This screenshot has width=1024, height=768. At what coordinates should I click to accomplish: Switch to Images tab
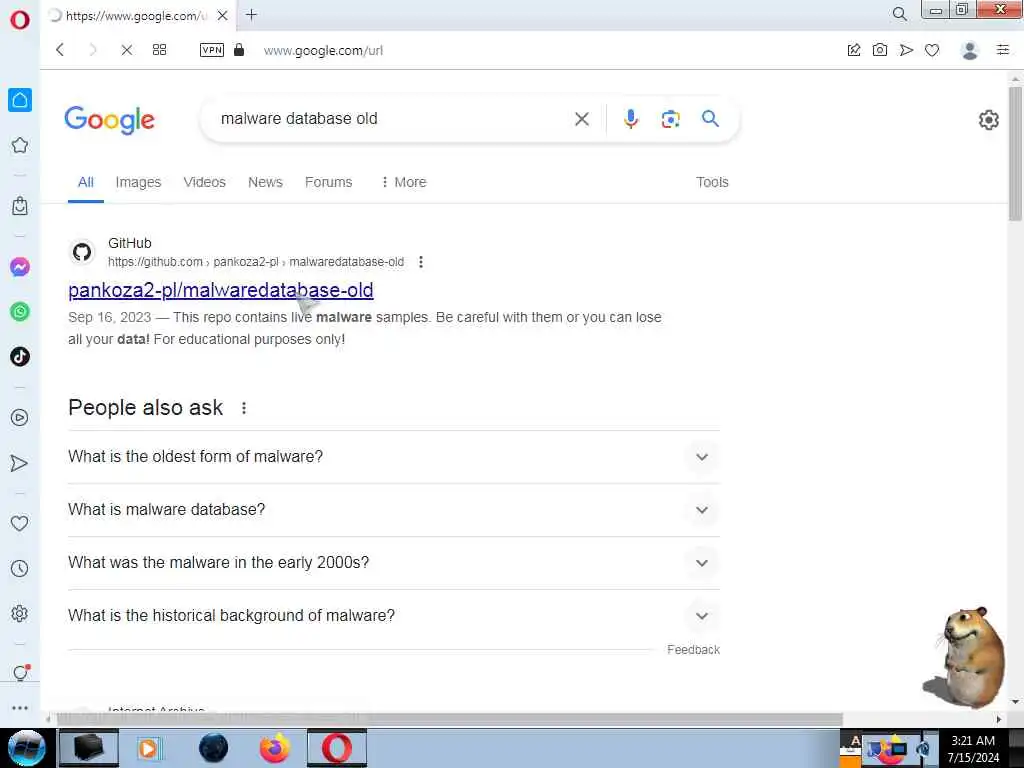pyautogui.click(x=138, y=182)
